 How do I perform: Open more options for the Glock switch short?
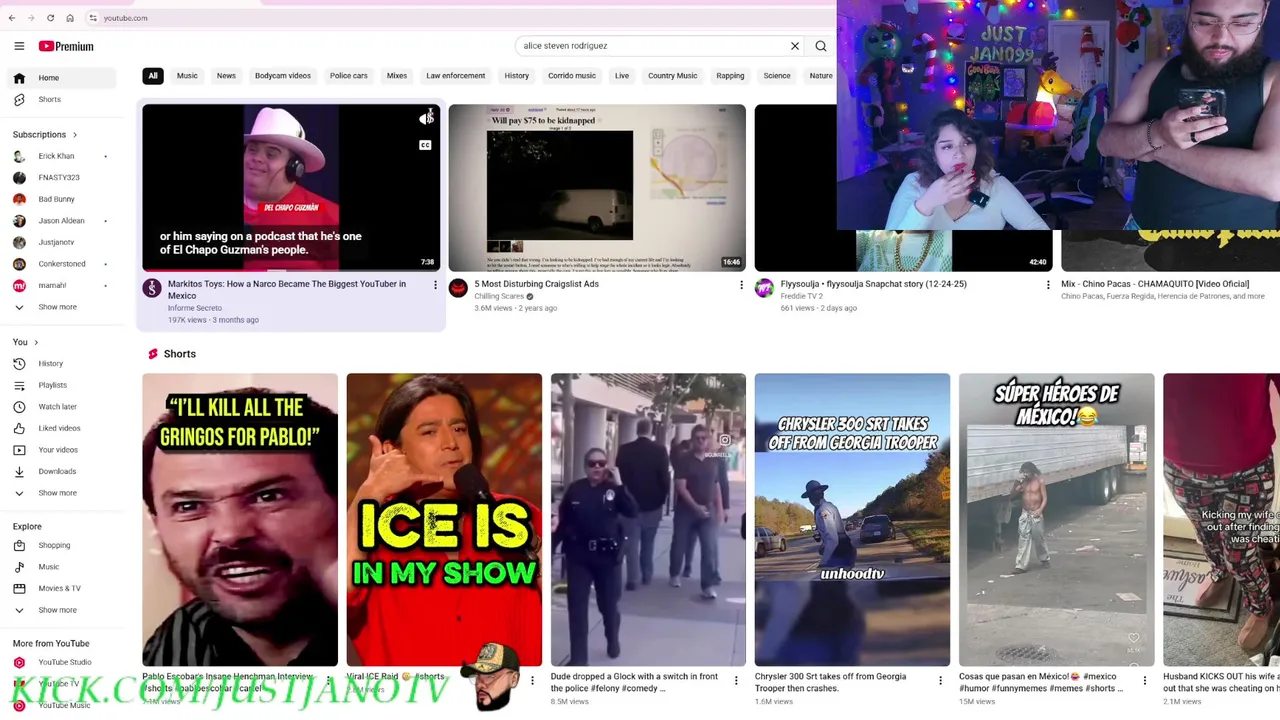coord(736,681)
